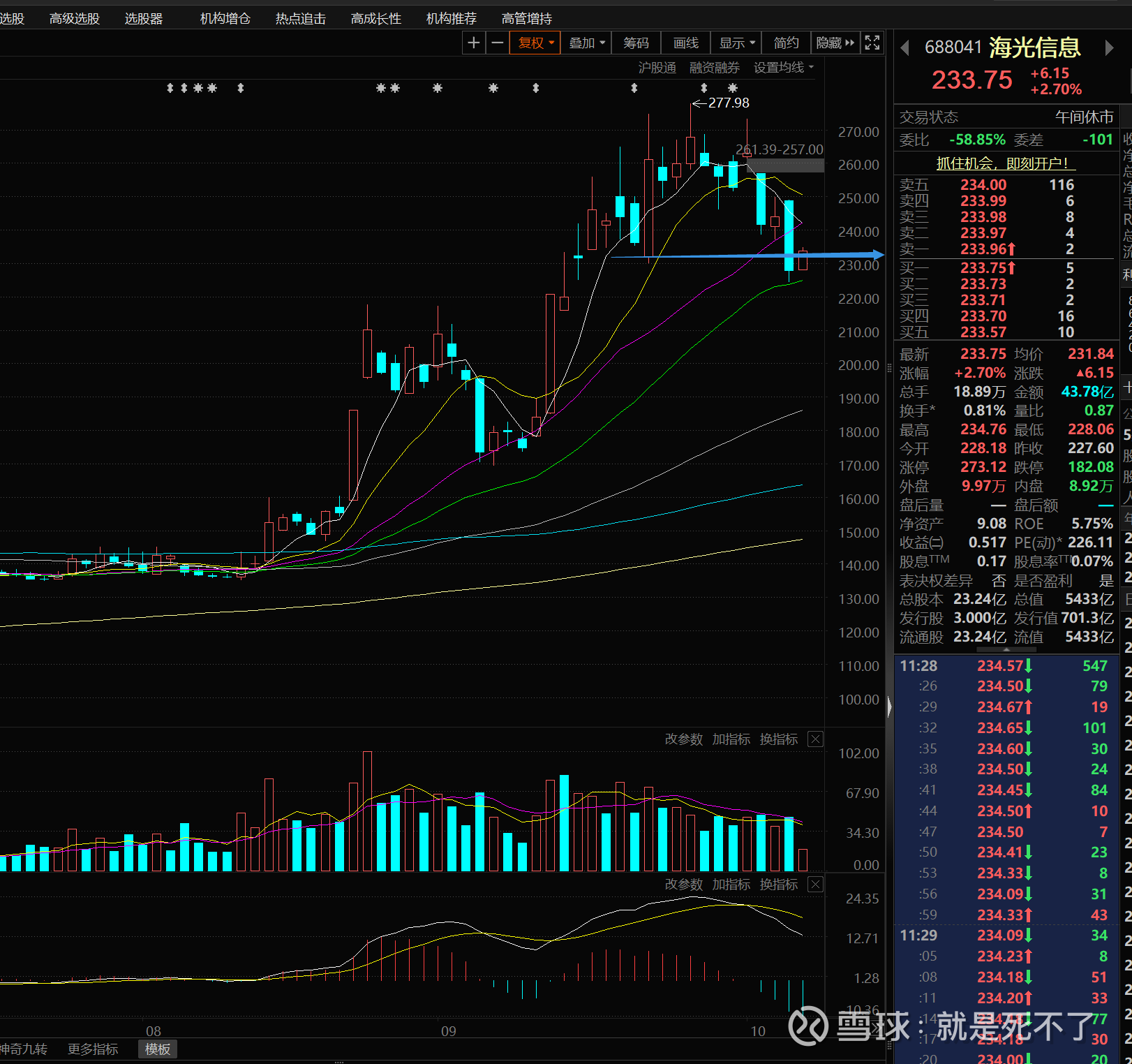Viewport: 1132px width, 1064px height.
Task: Click the 委比 value -58.85%
Action: point(977,140)
